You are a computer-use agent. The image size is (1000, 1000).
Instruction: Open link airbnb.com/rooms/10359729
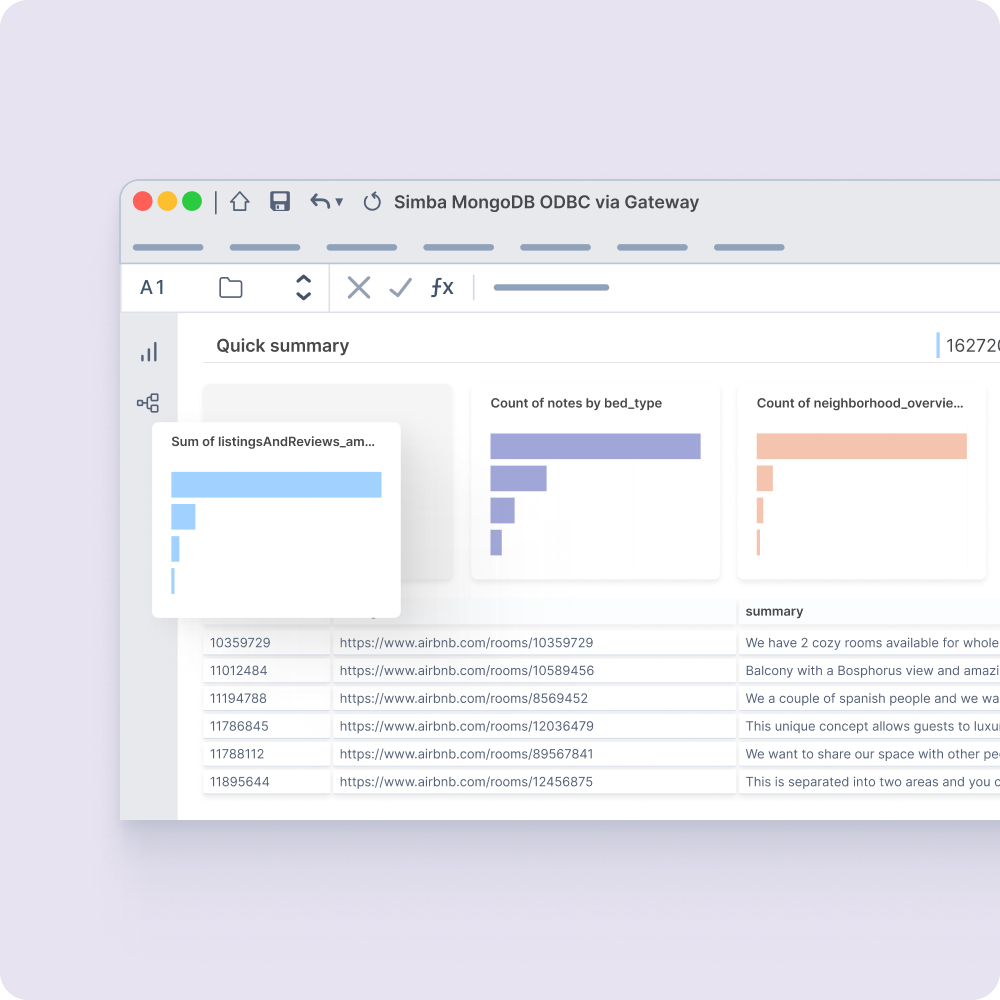point(466,643)
